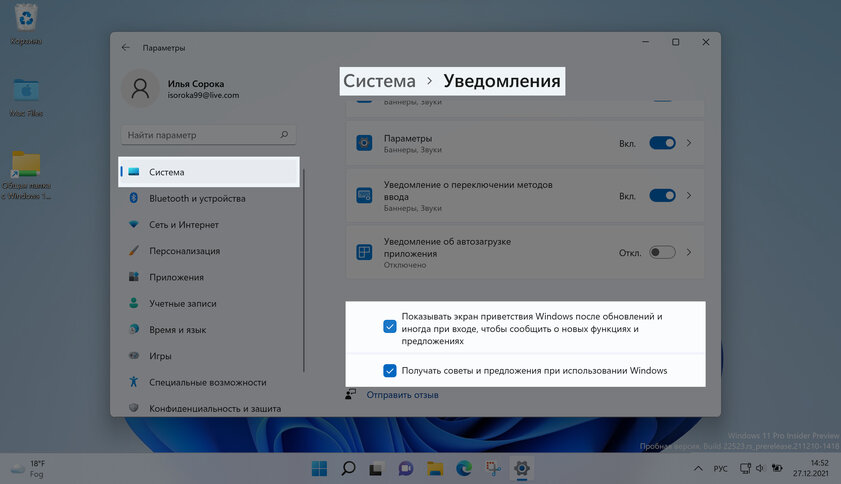Toggle input method switch notification off
Viewport: 841px width, 484px height.
662,195
